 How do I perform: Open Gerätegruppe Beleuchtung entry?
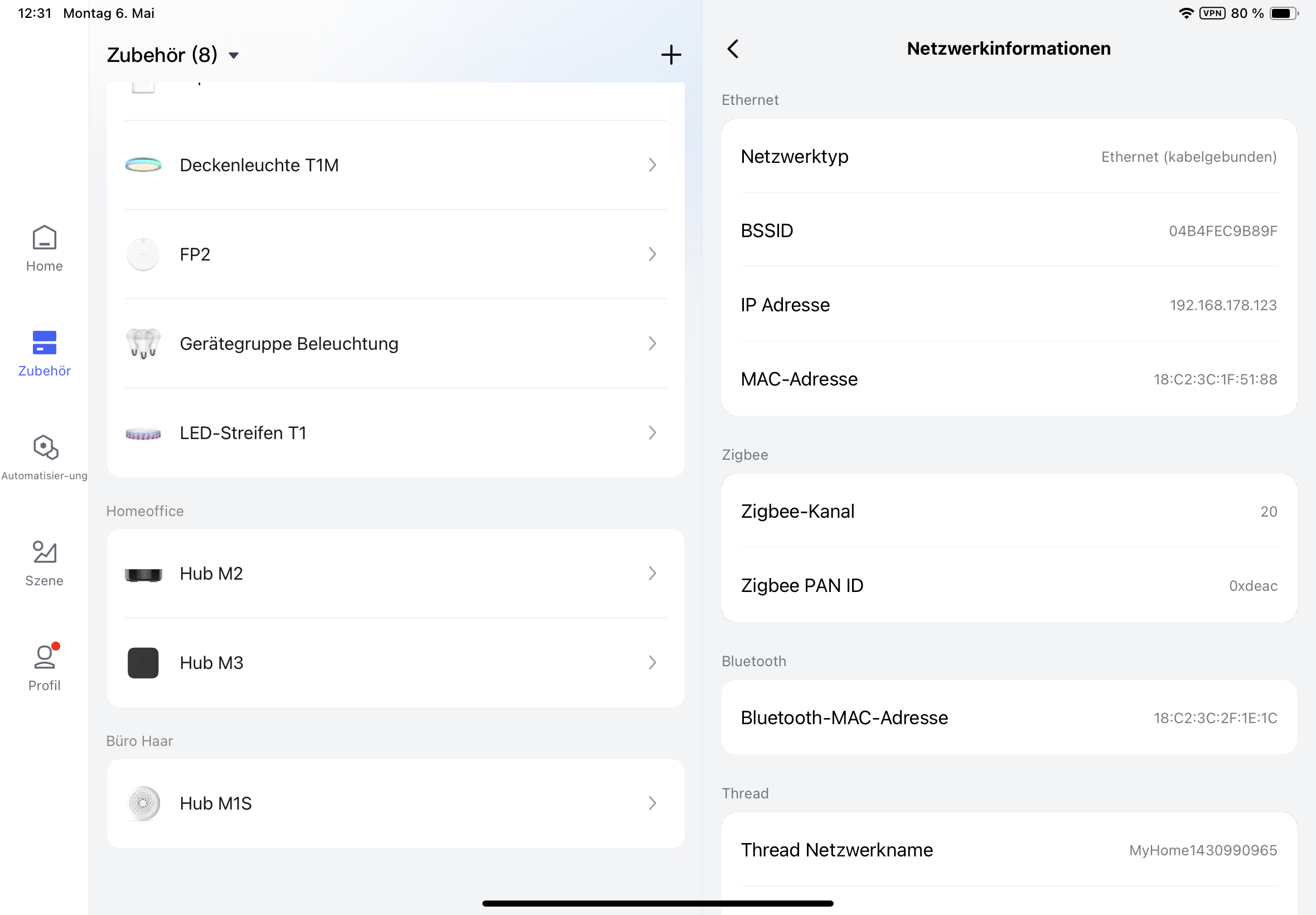tap(289, 344)
